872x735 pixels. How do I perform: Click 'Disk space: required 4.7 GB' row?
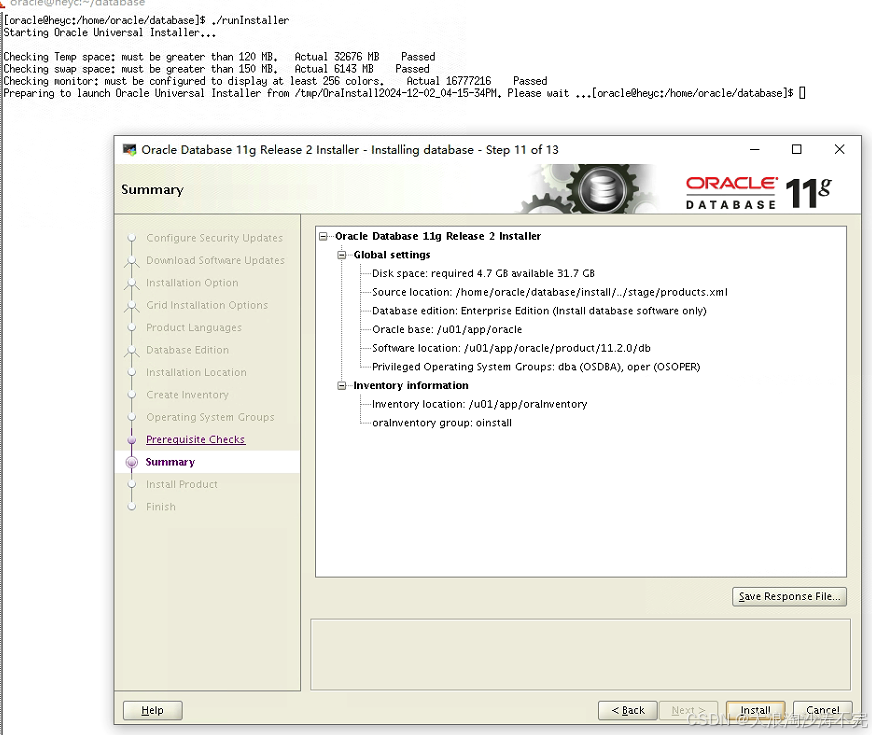(483, 274)
